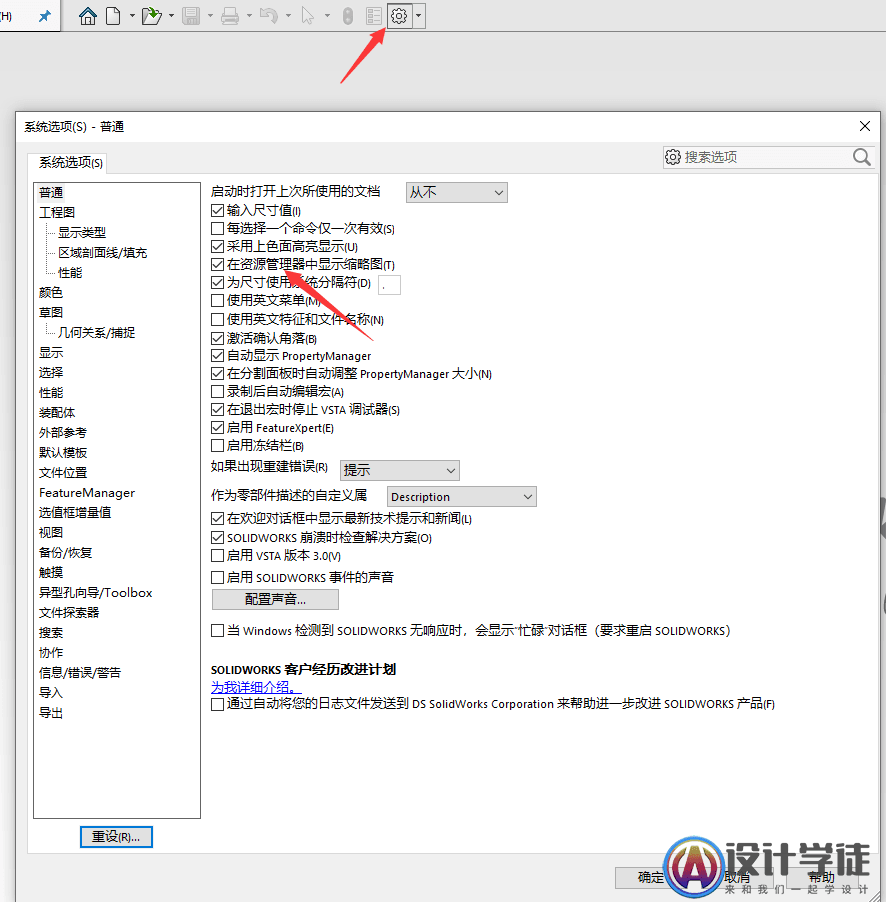The height and width of the screenshot is (902, 886).
Task: Toggle 激活确认角落 checkbox
Action: tap(217, 338)
